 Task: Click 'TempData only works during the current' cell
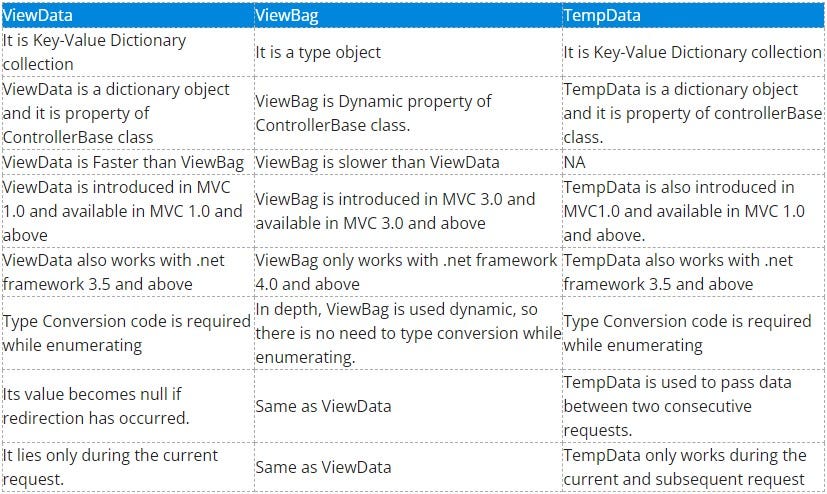tap(693, 467)
